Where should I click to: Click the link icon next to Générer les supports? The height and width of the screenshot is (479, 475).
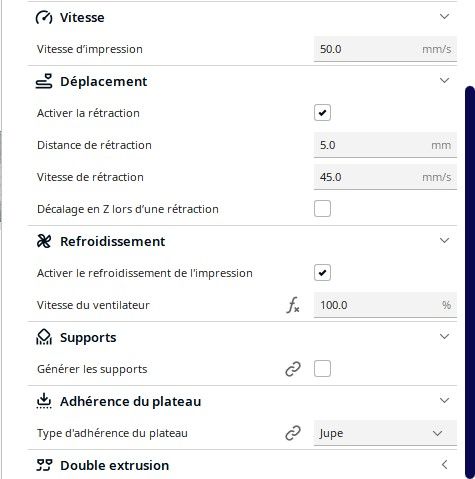click(293, 369)
